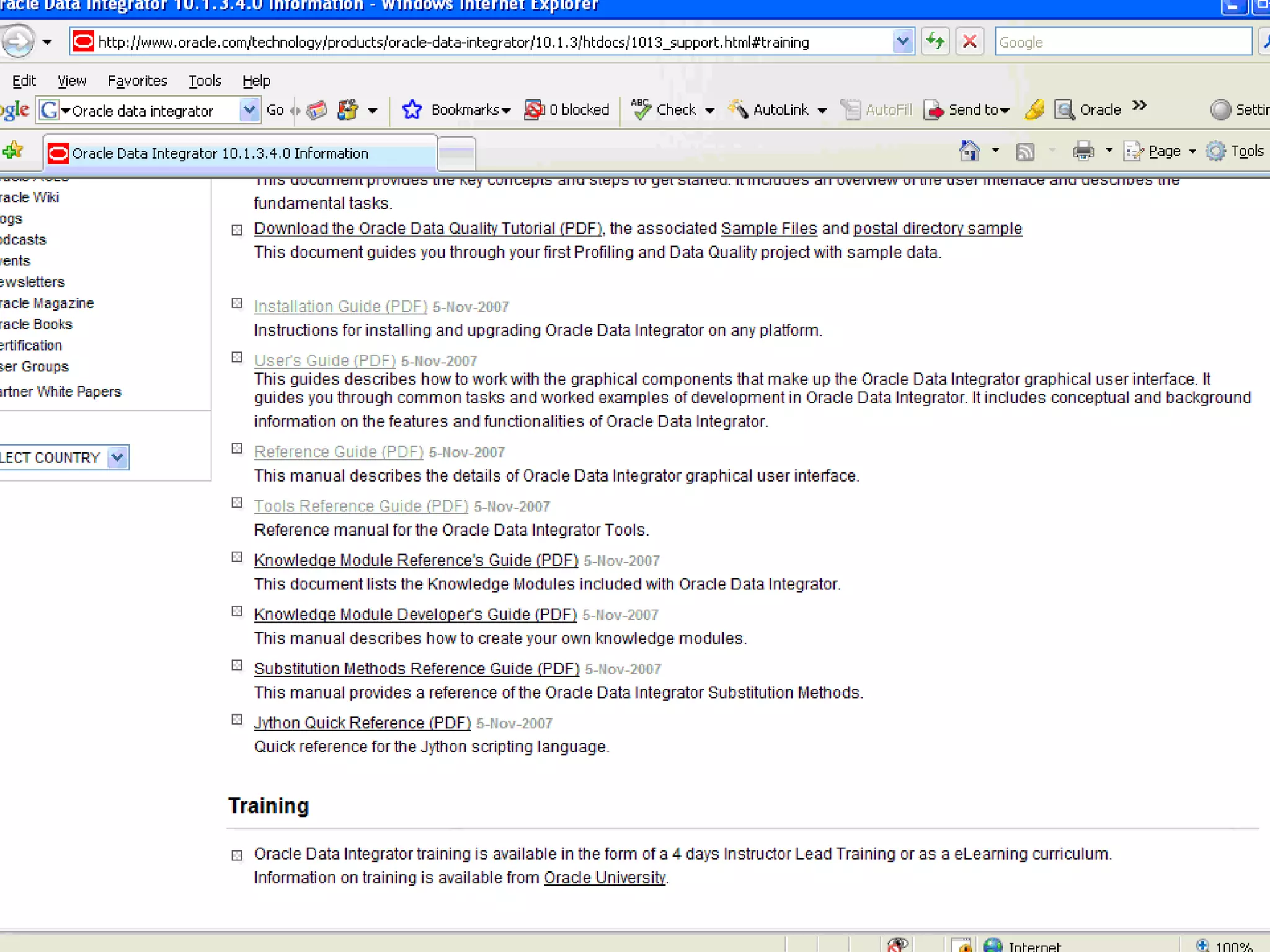Open the postal directory sample link
Viewport: 1270px width, 952px height.
pyautogui.click(x=938, y=228)
